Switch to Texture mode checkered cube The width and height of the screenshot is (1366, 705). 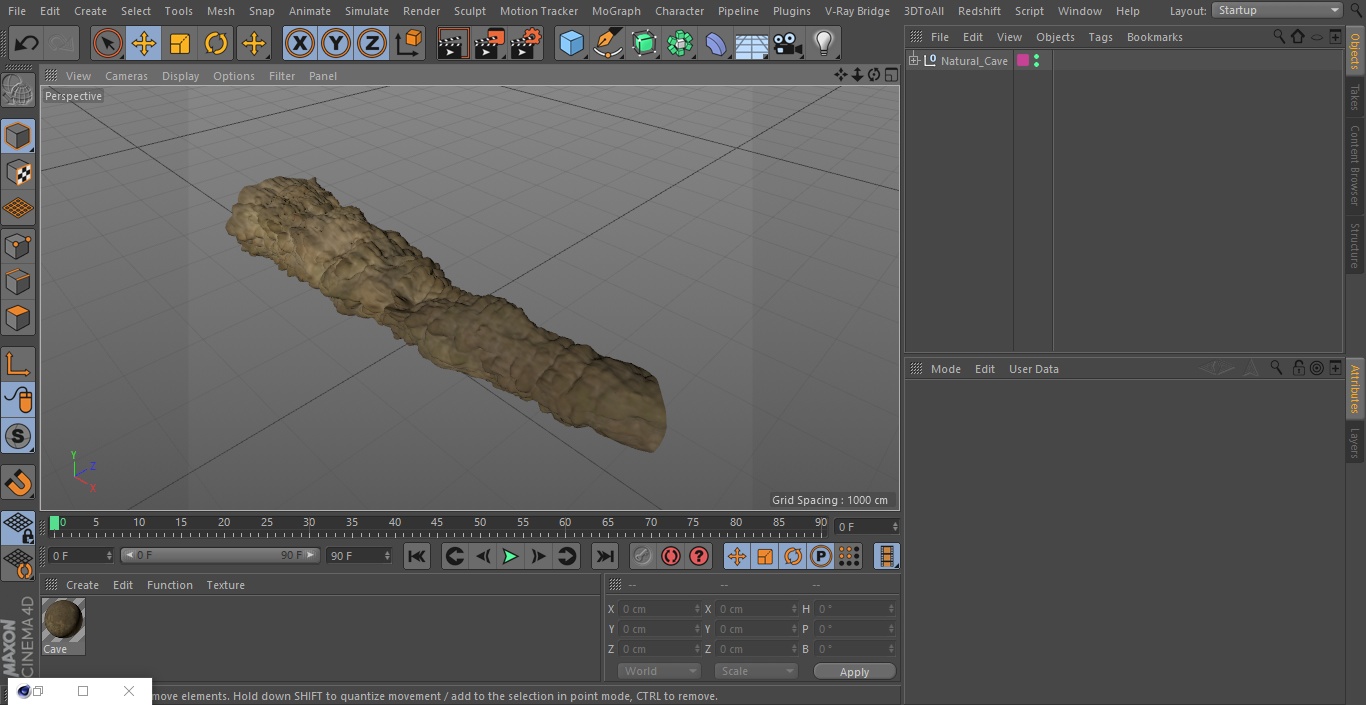pos(18,172)
